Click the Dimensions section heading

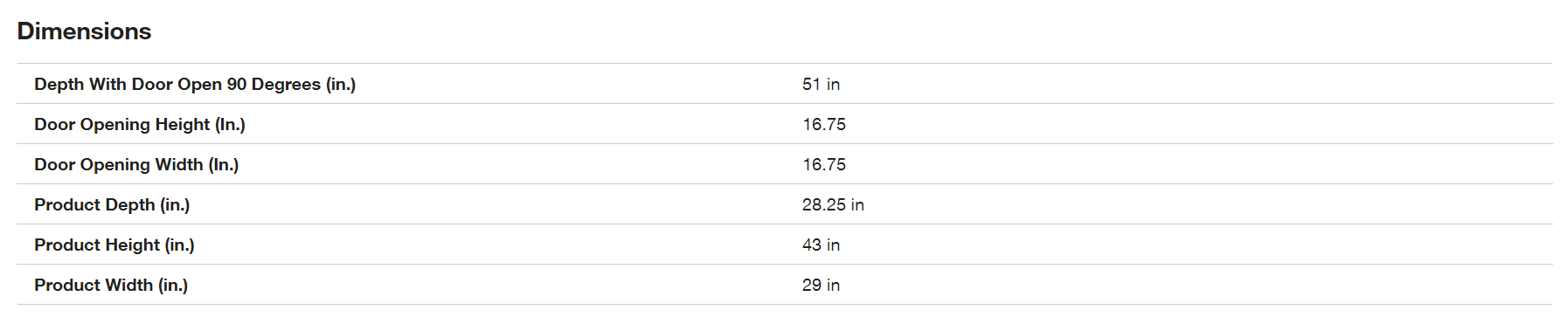tap(84, 31)
